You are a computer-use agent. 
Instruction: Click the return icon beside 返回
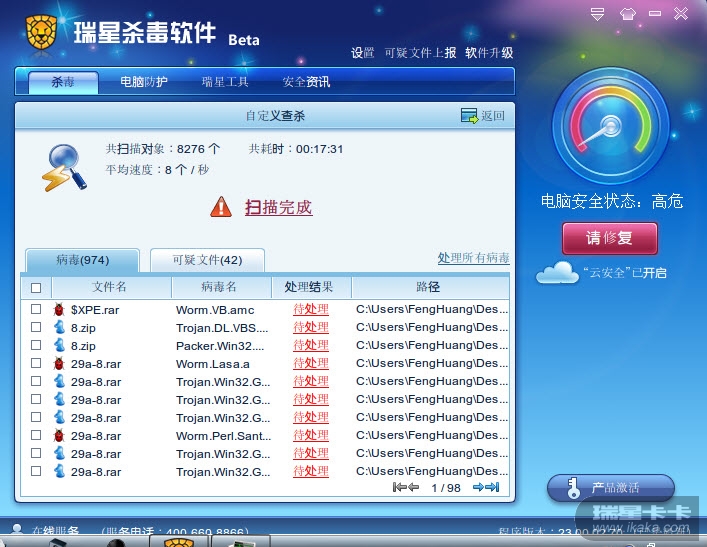click(x=469, y=116)
